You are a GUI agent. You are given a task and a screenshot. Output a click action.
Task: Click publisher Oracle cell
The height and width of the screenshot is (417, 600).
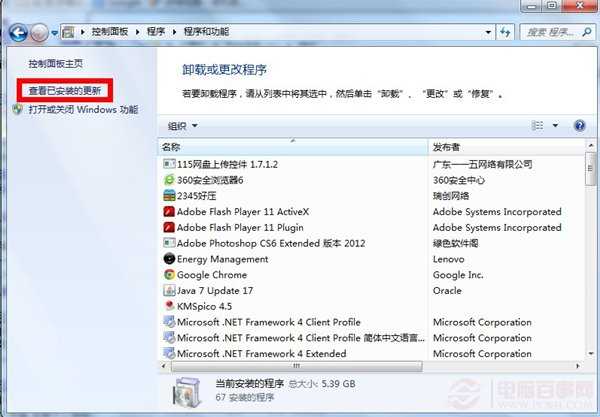[447, 291]
